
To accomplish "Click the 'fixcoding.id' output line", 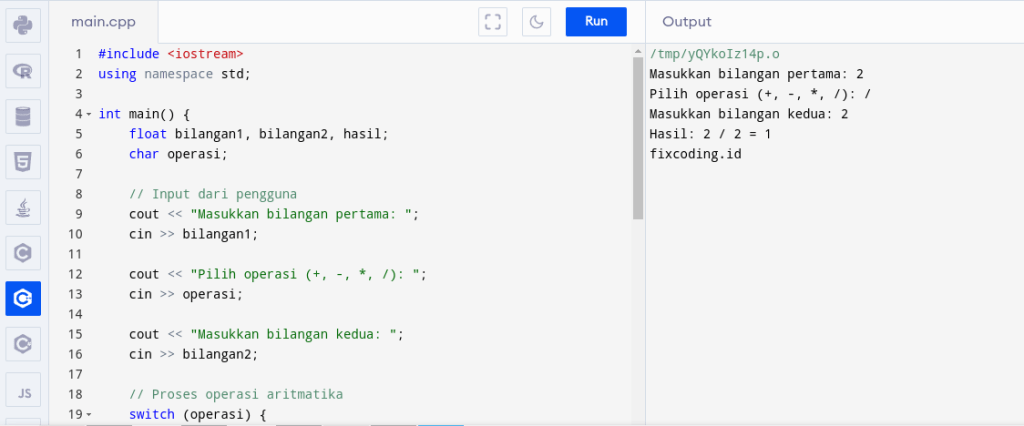I will point(696,155).
